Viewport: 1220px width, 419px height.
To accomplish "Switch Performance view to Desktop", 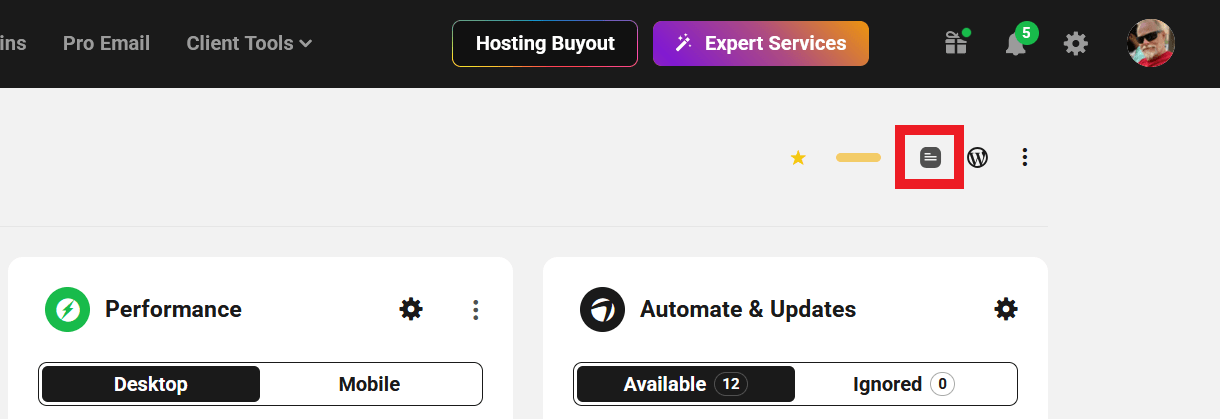I will pyautogui.click(x=151, y=384).
